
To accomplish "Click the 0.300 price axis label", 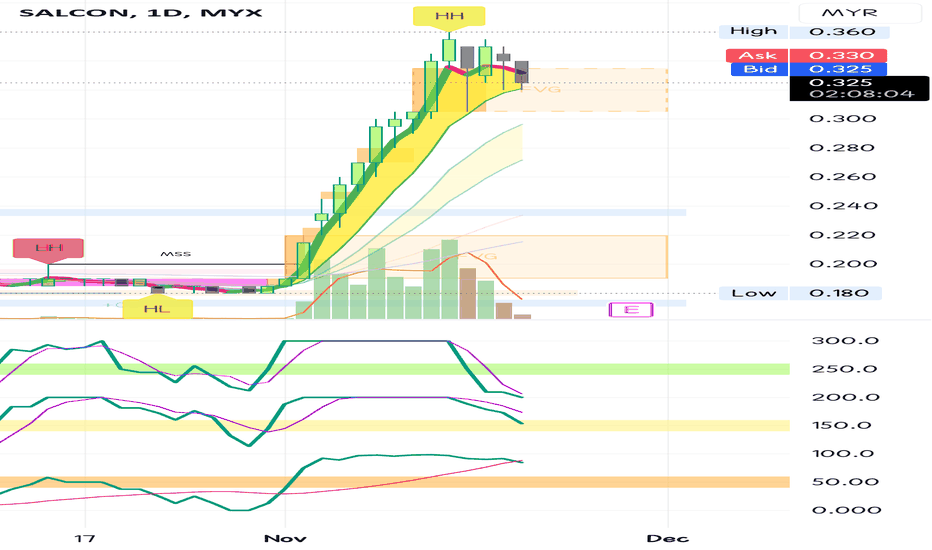I will 842,118.
